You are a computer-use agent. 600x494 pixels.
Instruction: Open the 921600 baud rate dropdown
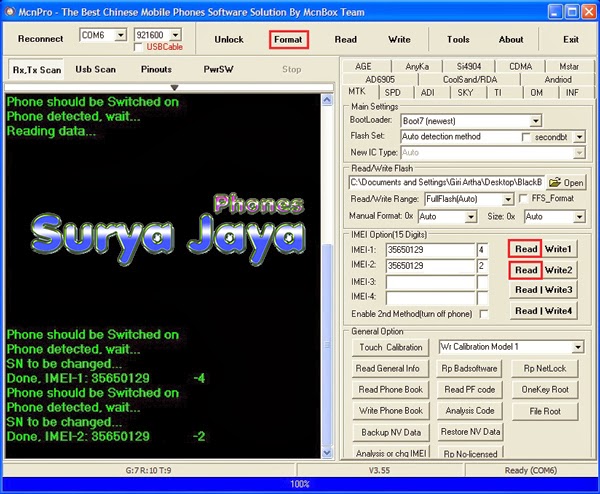tap(175, 35)
